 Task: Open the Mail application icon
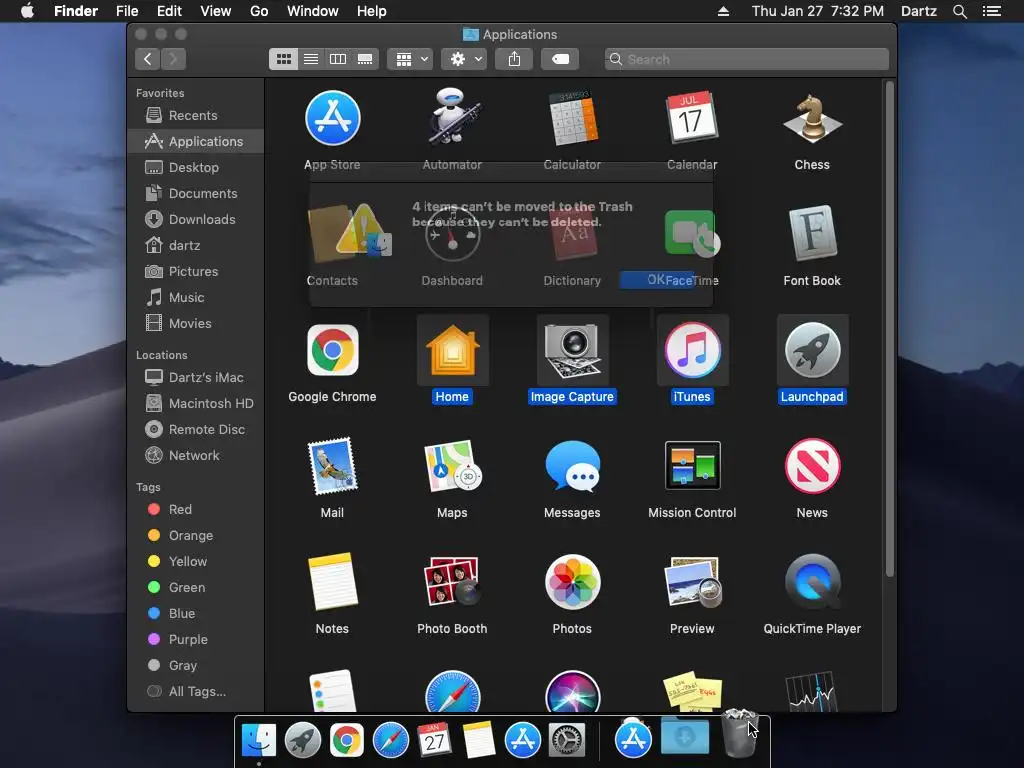[x=332, y=466]
